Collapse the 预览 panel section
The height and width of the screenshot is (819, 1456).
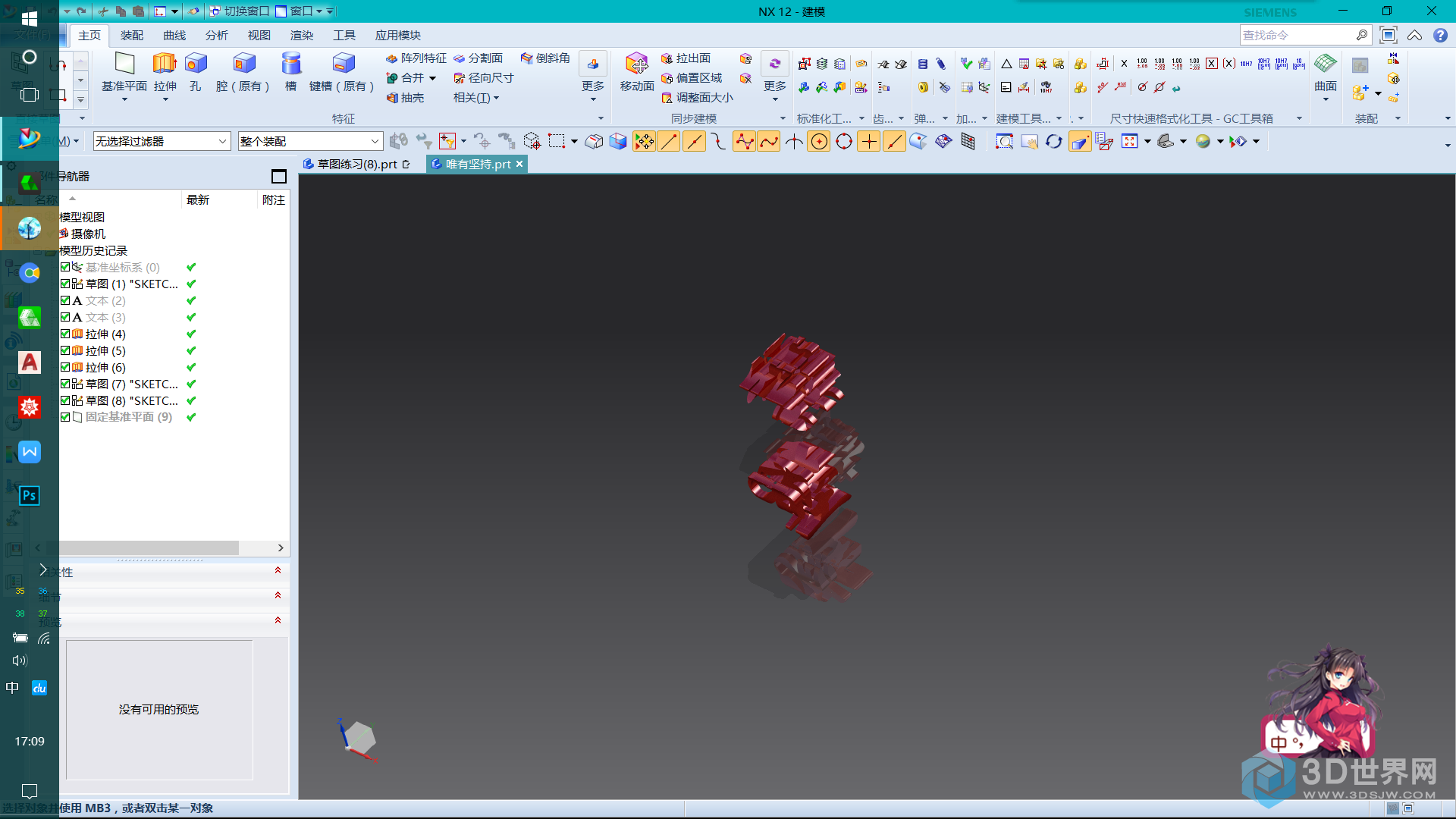pyautogui.click(x=278, y=620)
